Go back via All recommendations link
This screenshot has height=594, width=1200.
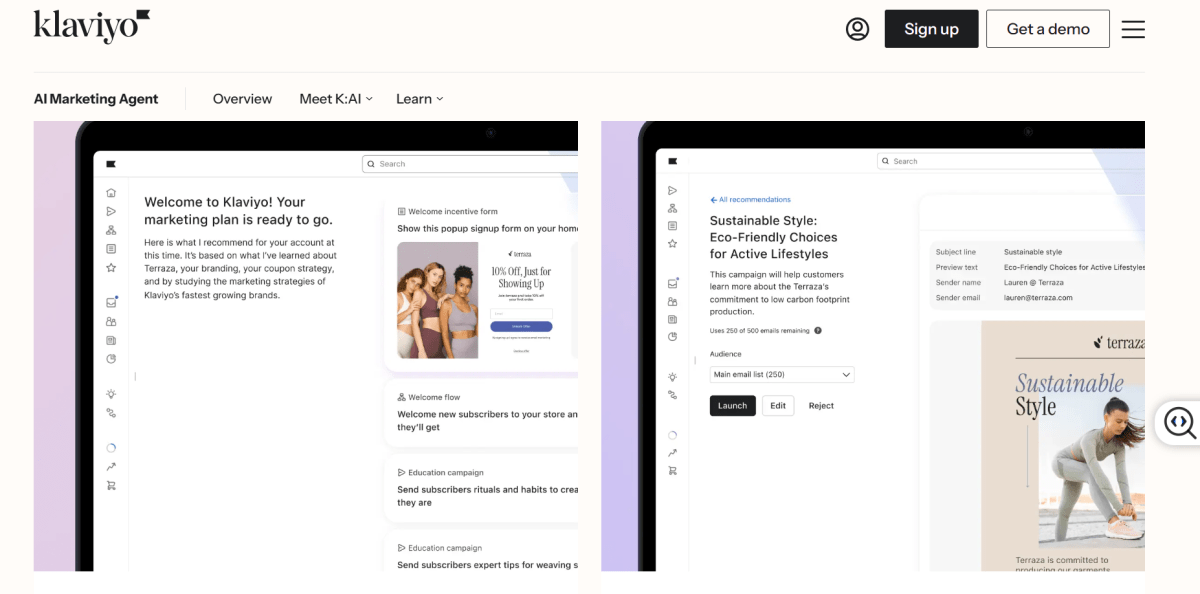click(x=750, y=200)
